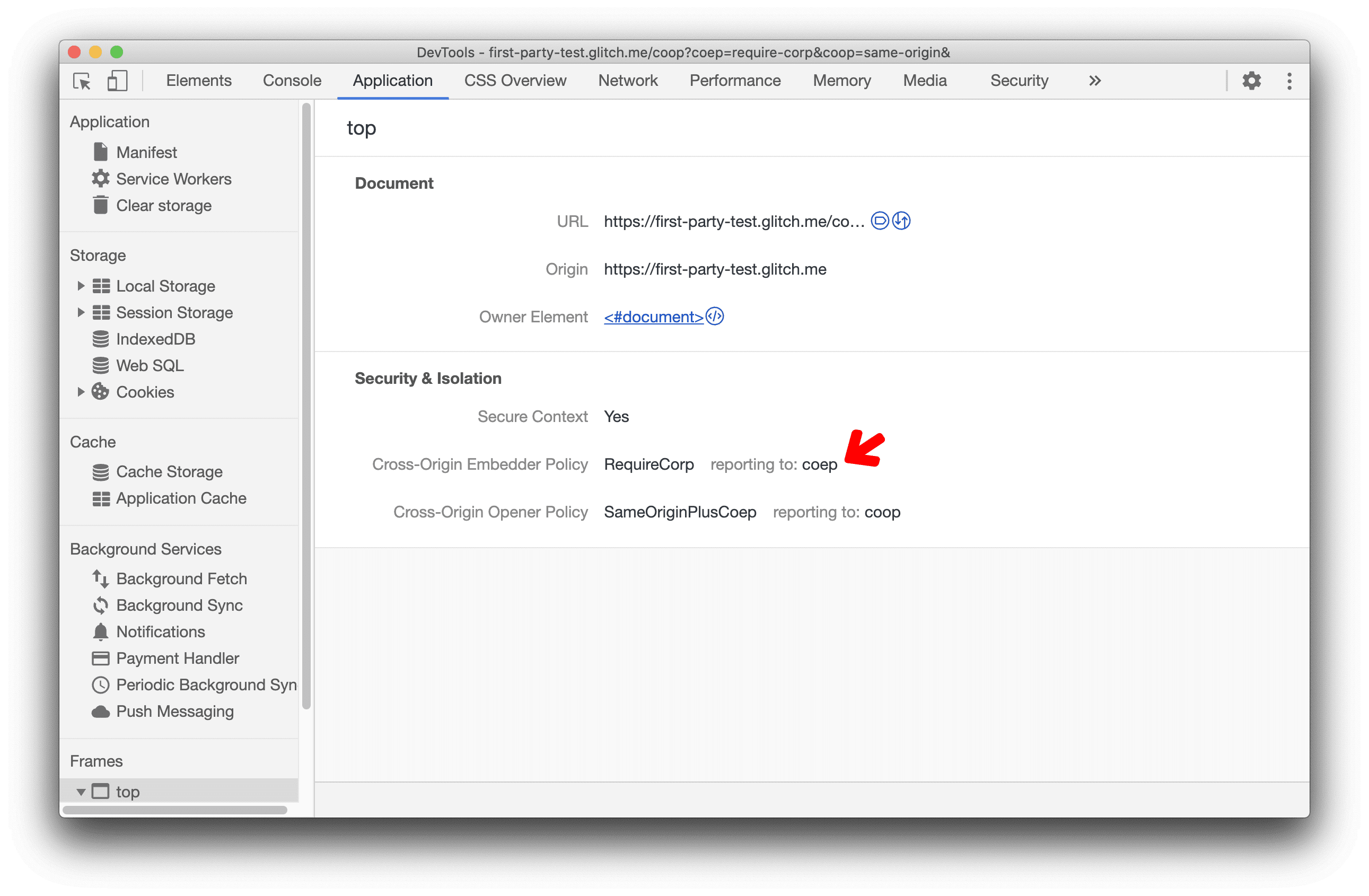This screenshot has height=896, width=1369.
Task: Click the Settings gear icon
Action: coord(1252,80)
